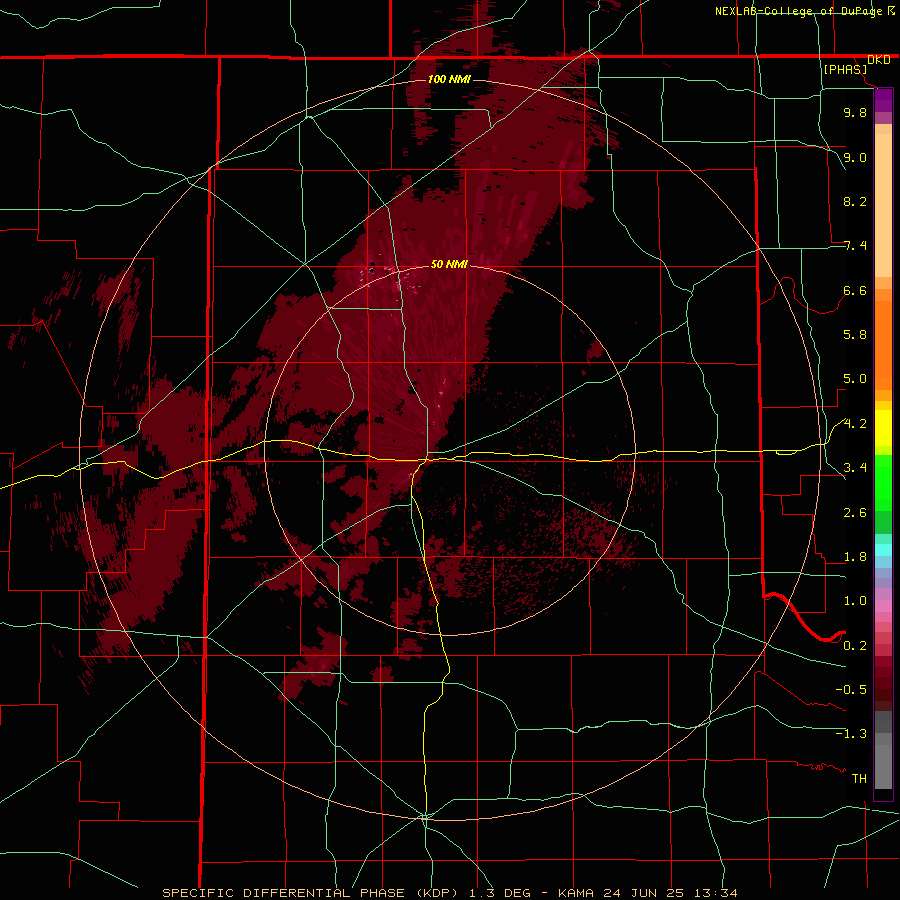
Task: Click the 9.8 value on the color scale
Action: tap(855, 112)
